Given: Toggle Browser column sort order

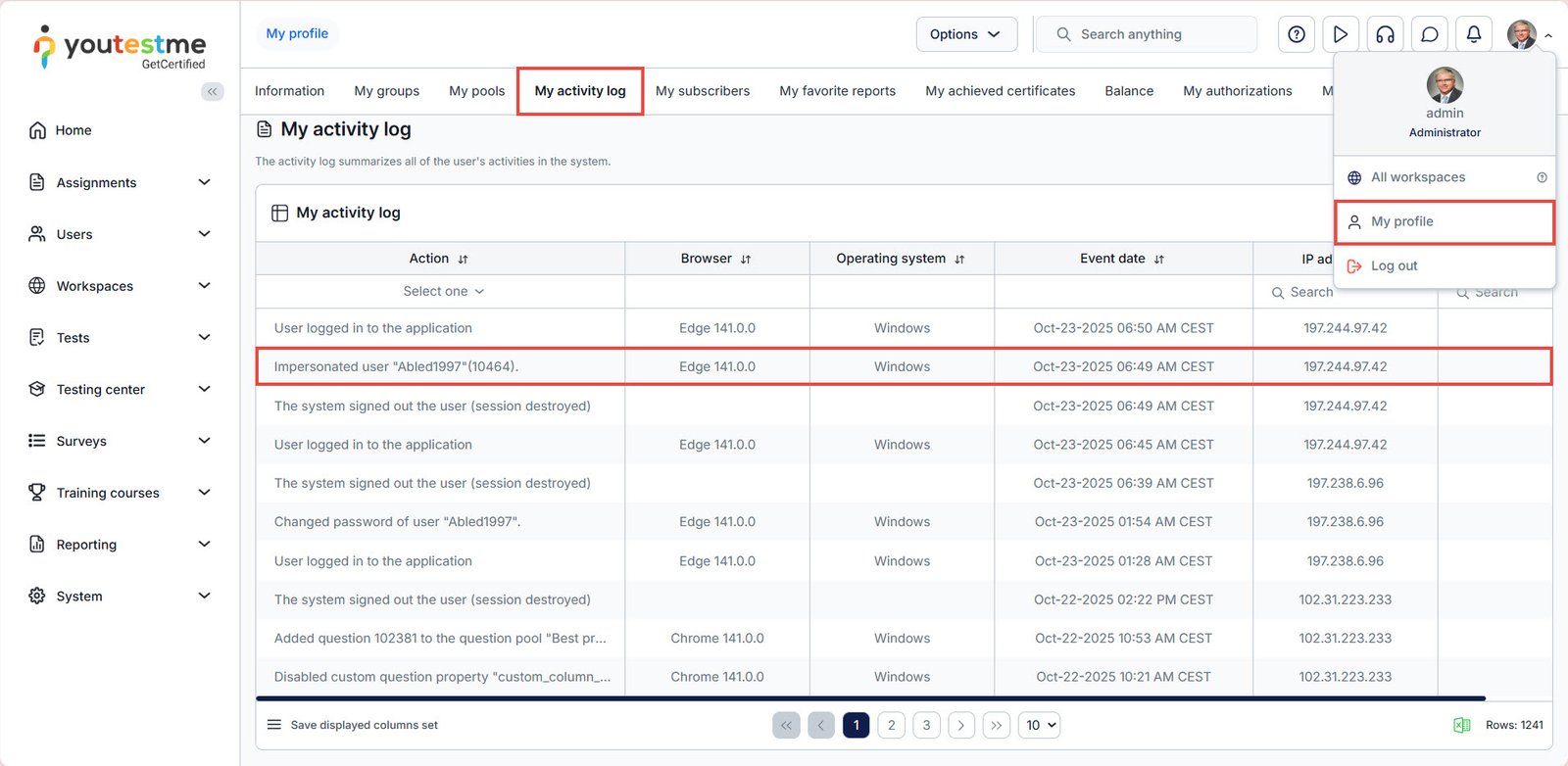Looking at the screenshot, I should [746, 260].
